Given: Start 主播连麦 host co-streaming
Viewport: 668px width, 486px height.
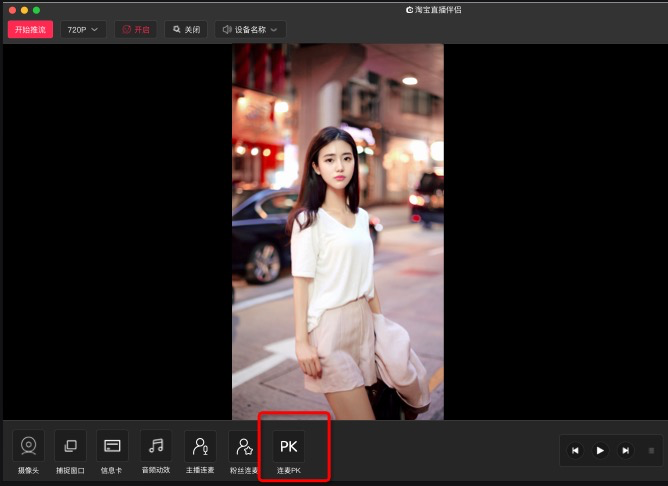Looking at the screenshot, I should [x=200, y=446].
